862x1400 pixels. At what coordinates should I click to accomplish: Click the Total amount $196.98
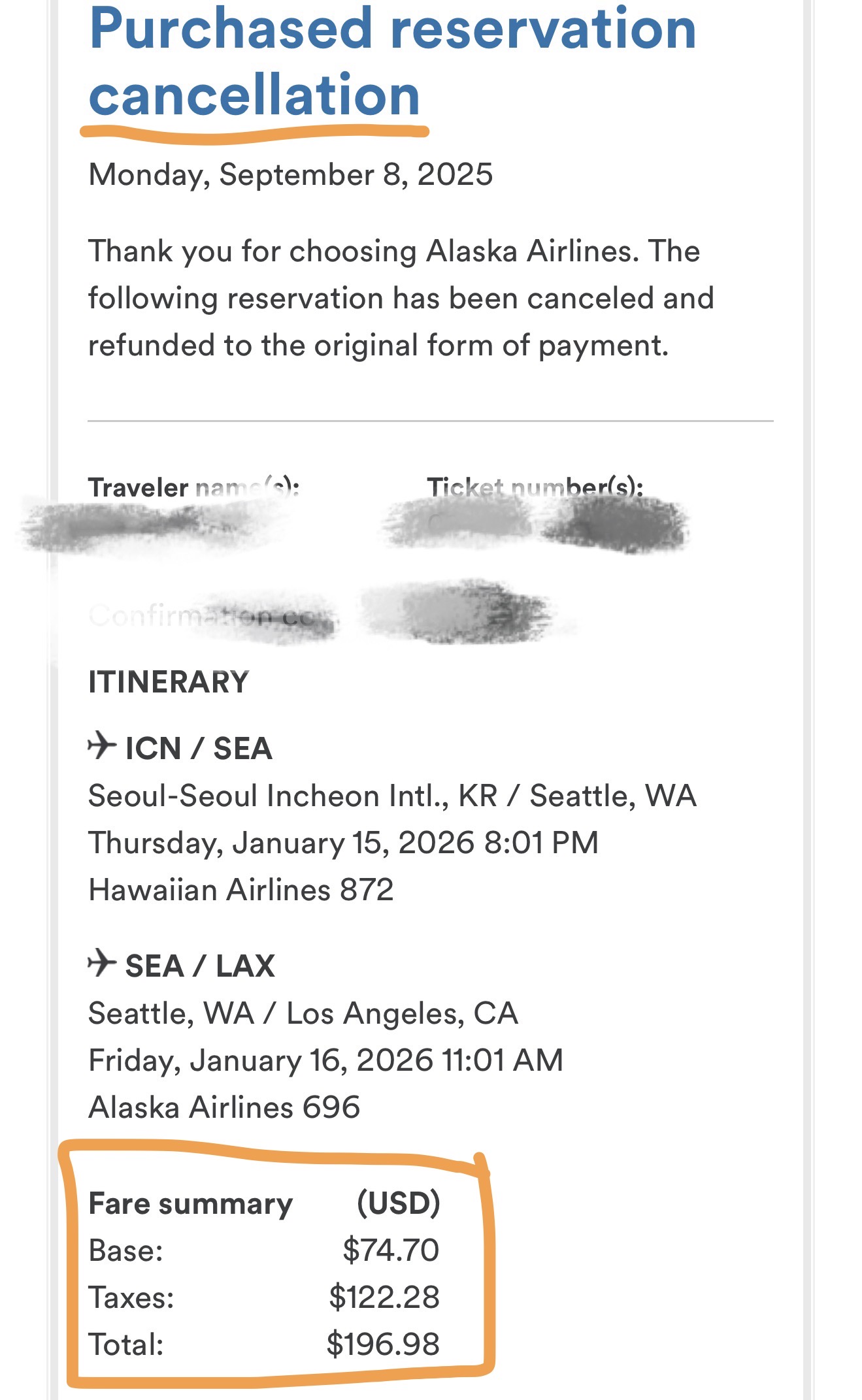click(383, 1344)
